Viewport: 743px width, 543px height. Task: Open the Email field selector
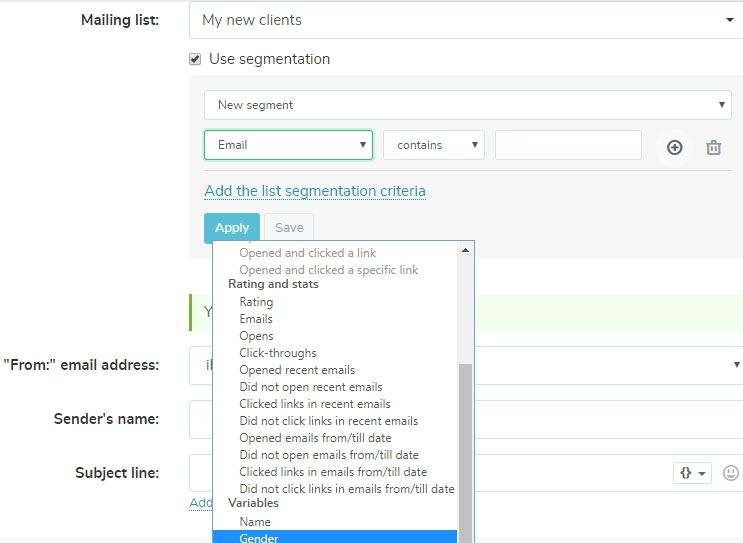[288, 145]
